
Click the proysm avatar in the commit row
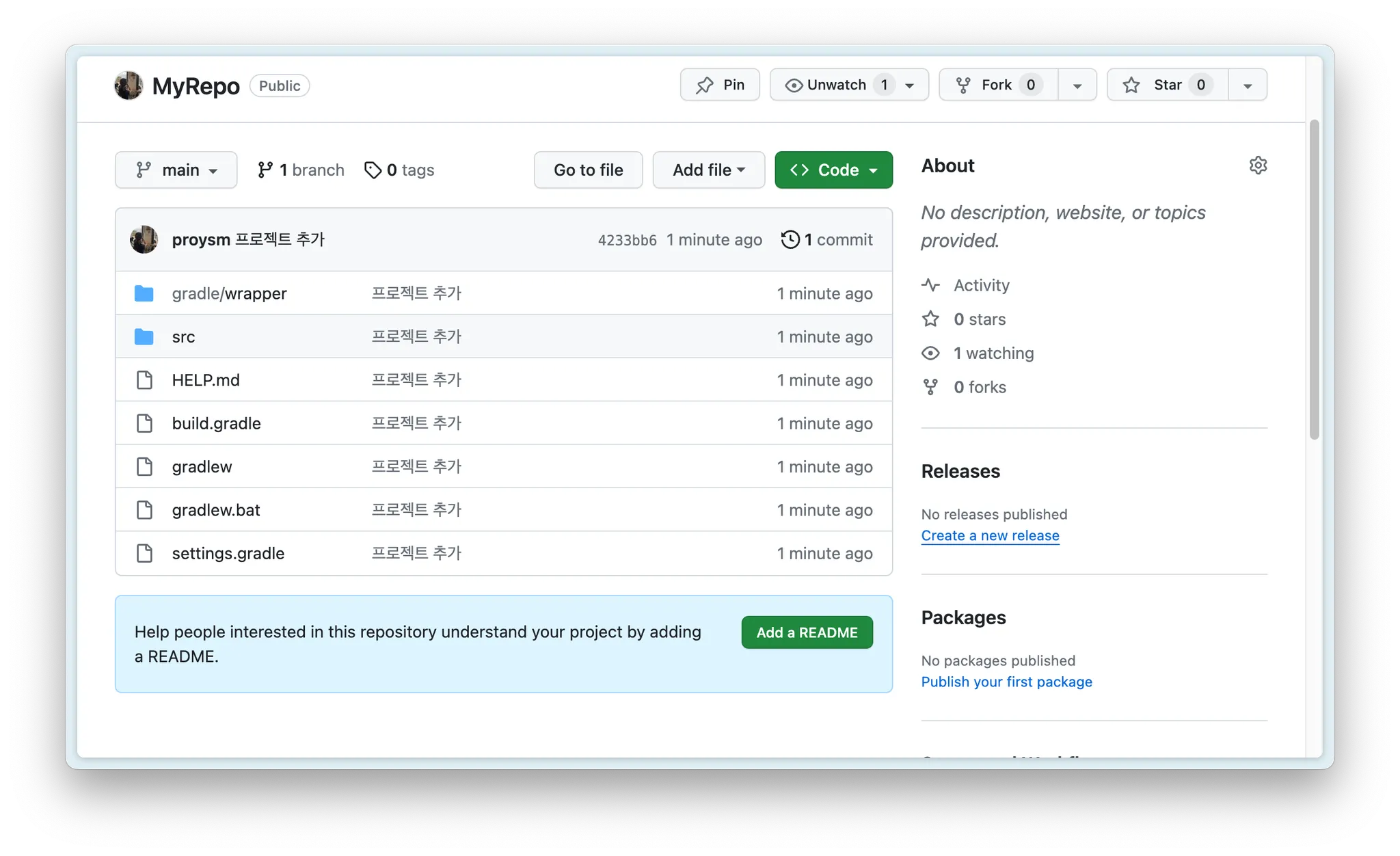point(144,240)
